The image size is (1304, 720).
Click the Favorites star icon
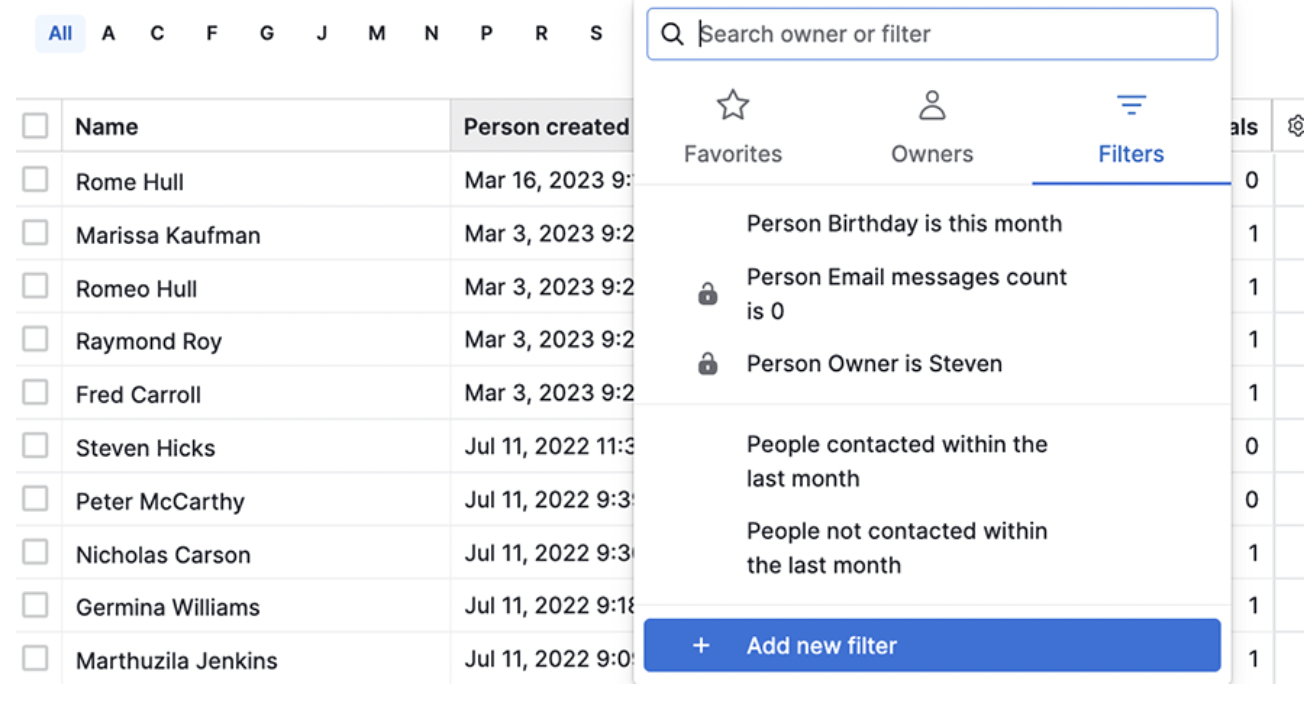tap(733, 106)
